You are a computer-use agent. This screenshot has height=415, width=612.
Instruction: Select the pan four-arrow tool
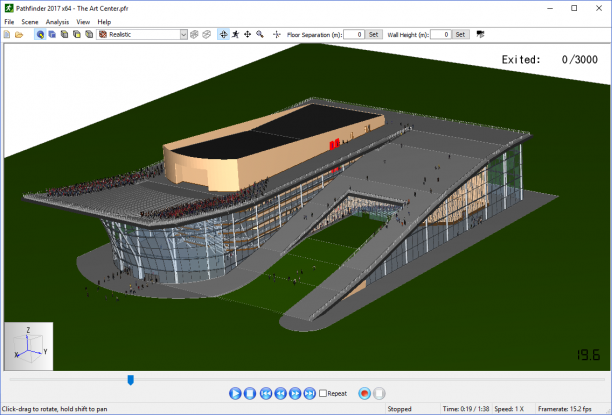click(x=247, y=35)
